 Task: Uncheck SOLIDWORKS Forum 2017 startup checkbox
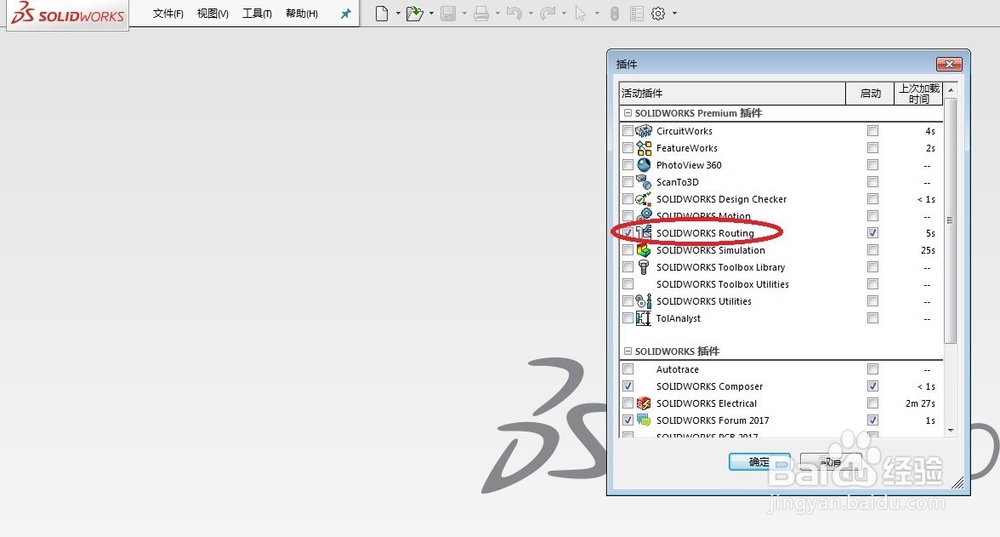click(872, 420)
